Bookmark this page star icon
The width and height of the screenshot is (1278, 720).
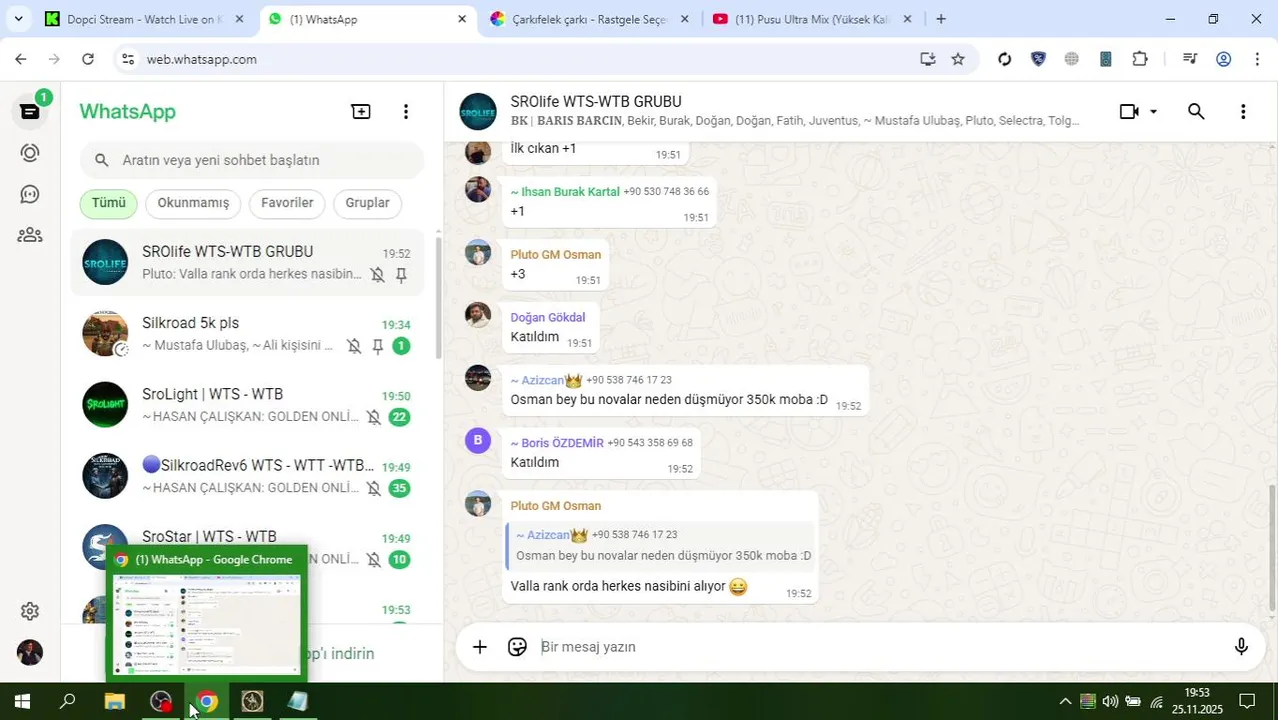point(958,59)
